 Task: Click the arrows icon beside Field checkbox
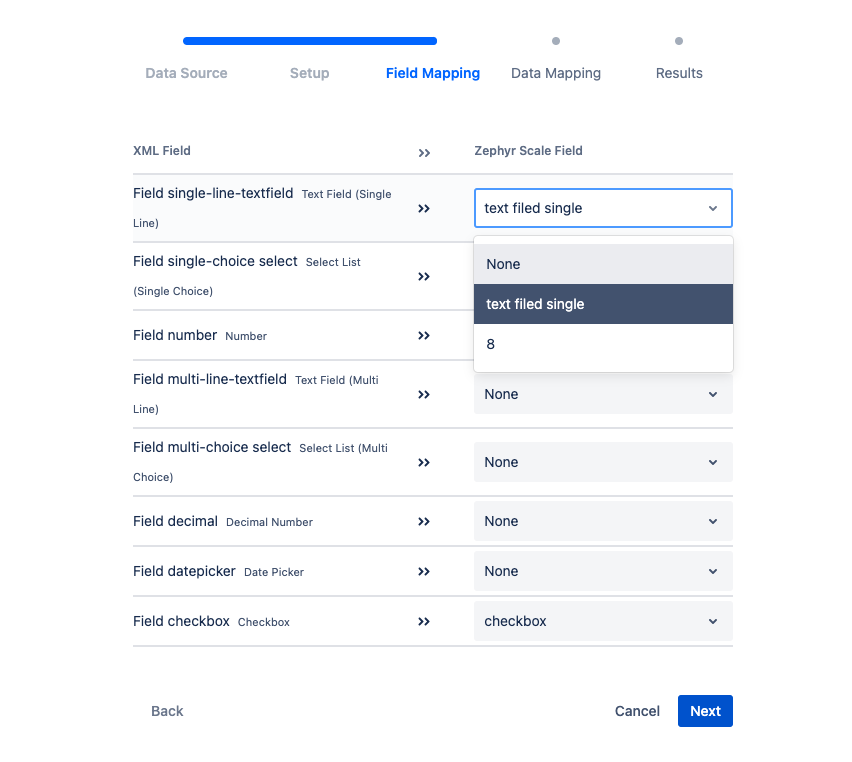tap(424, 621)
